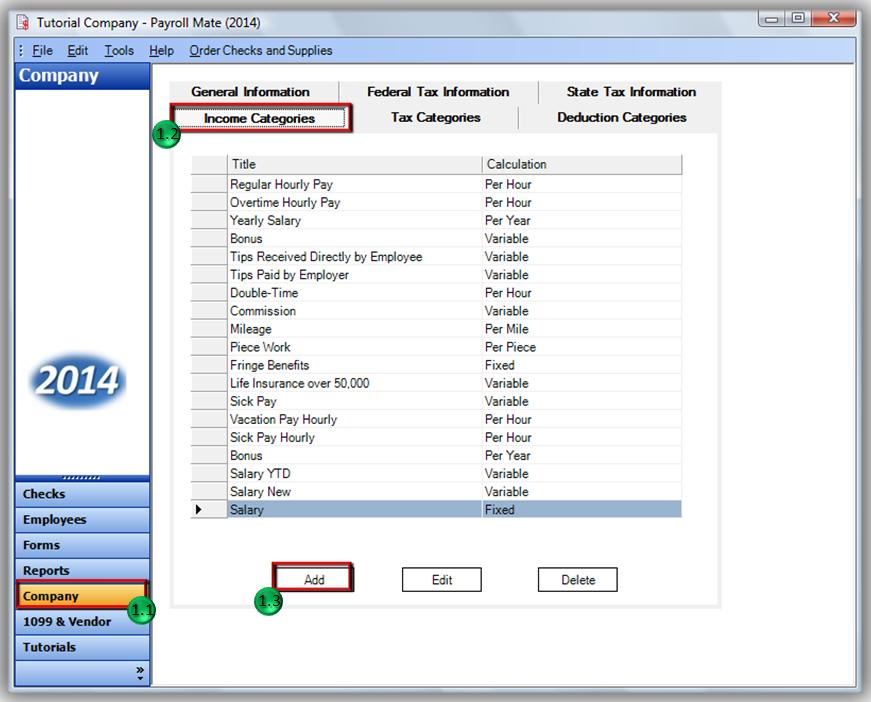Select the Salary YTD row
This screenshot has width=871, height=702.
click(x=436, y=473)
